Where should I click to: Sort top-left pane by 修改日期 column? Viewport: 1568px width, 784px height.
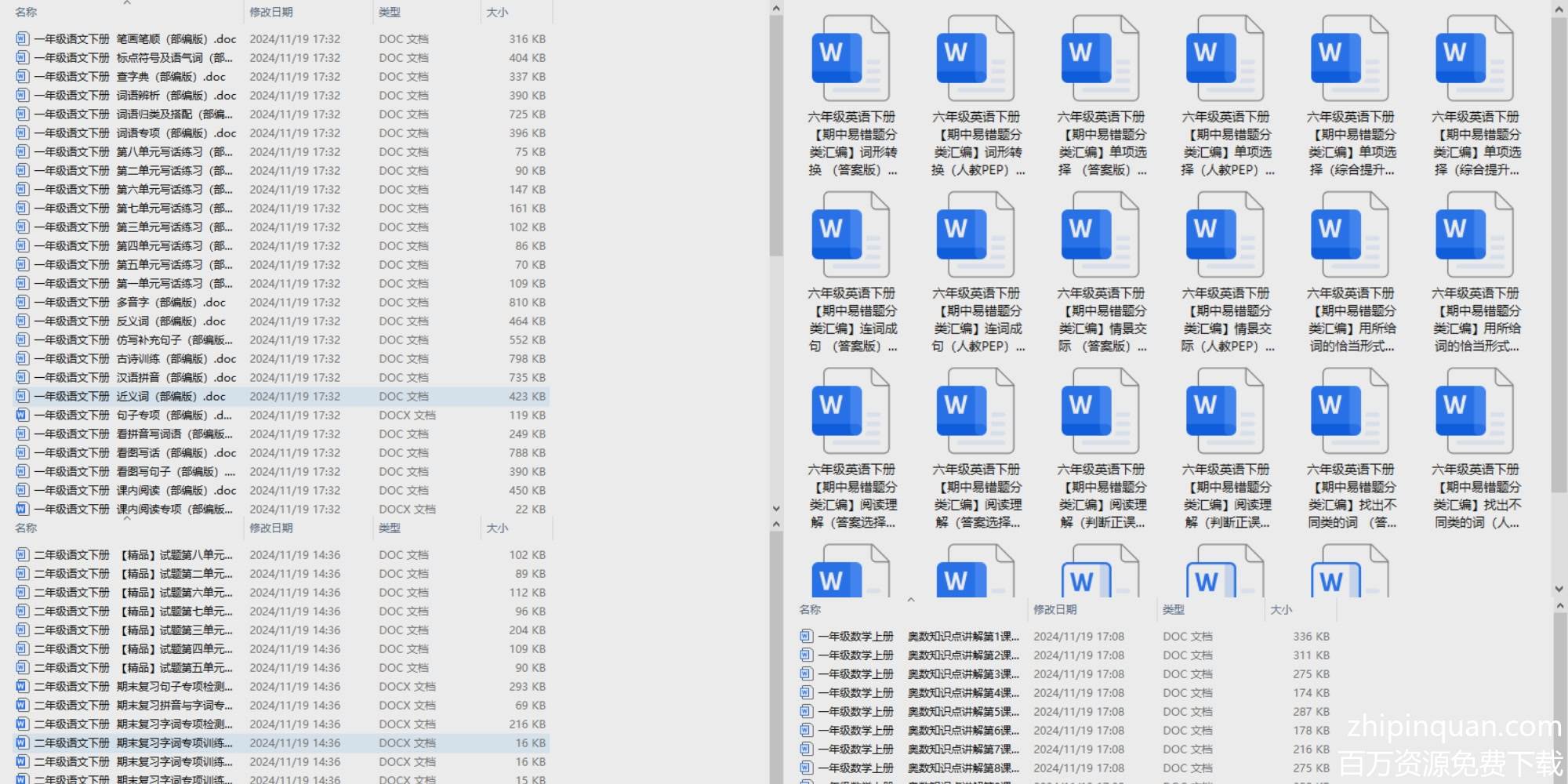coord(271,13)
